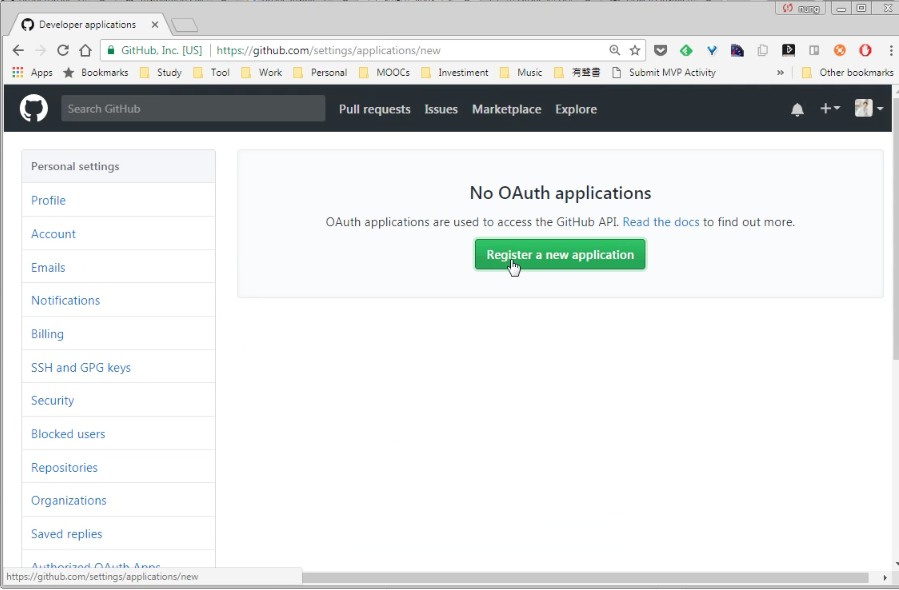The width and height of the screenshot is (899, 590).
Task: Go back with the browser back arrow
Action: point(18,50)
